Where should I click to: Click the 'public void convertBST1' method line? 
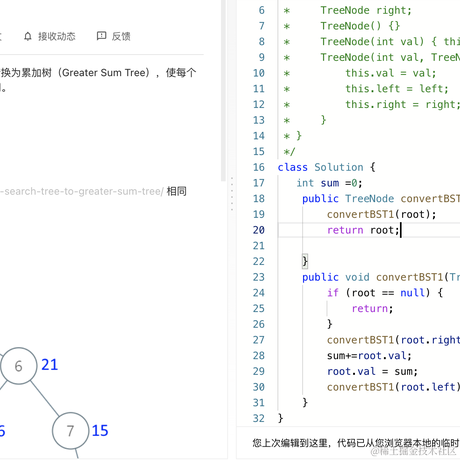pyautogui.click(x=381, y=277)
